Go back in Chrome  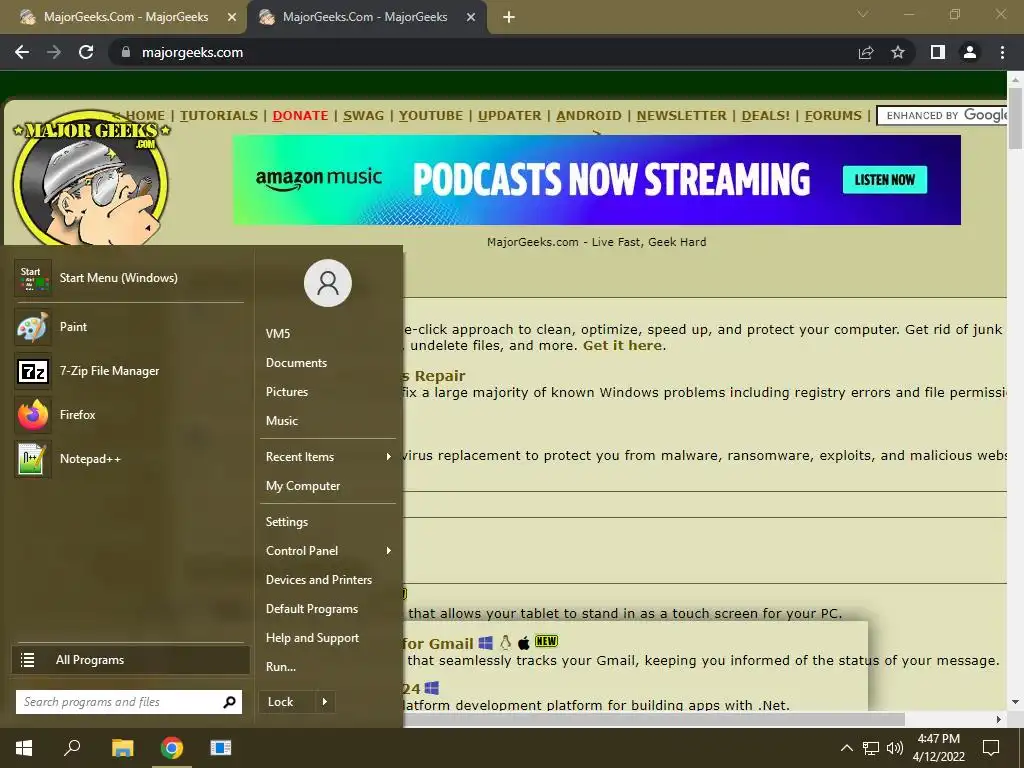click(x=22, y=52)
